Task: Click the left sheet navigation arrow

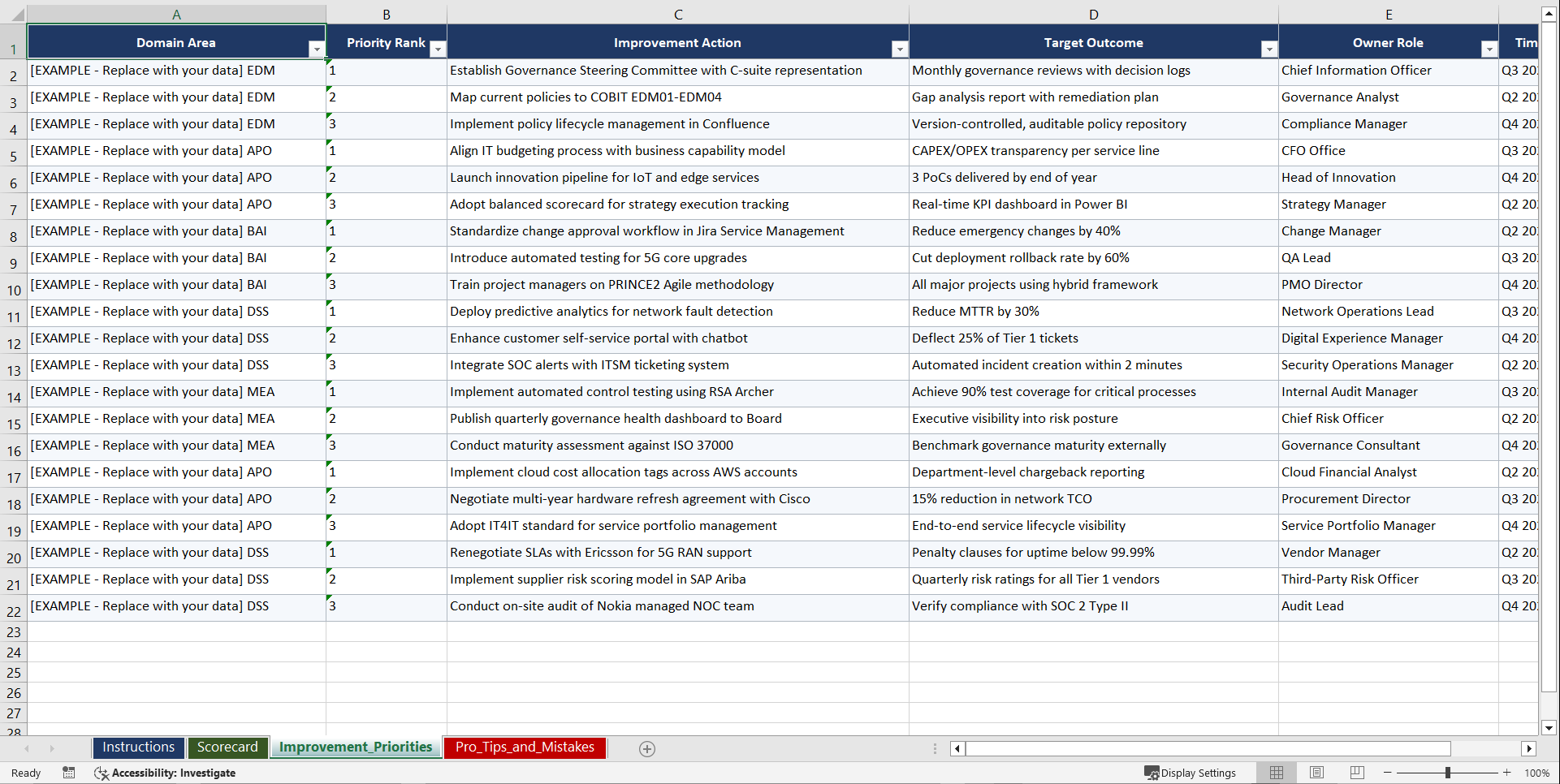Action: tap(28, 749)
